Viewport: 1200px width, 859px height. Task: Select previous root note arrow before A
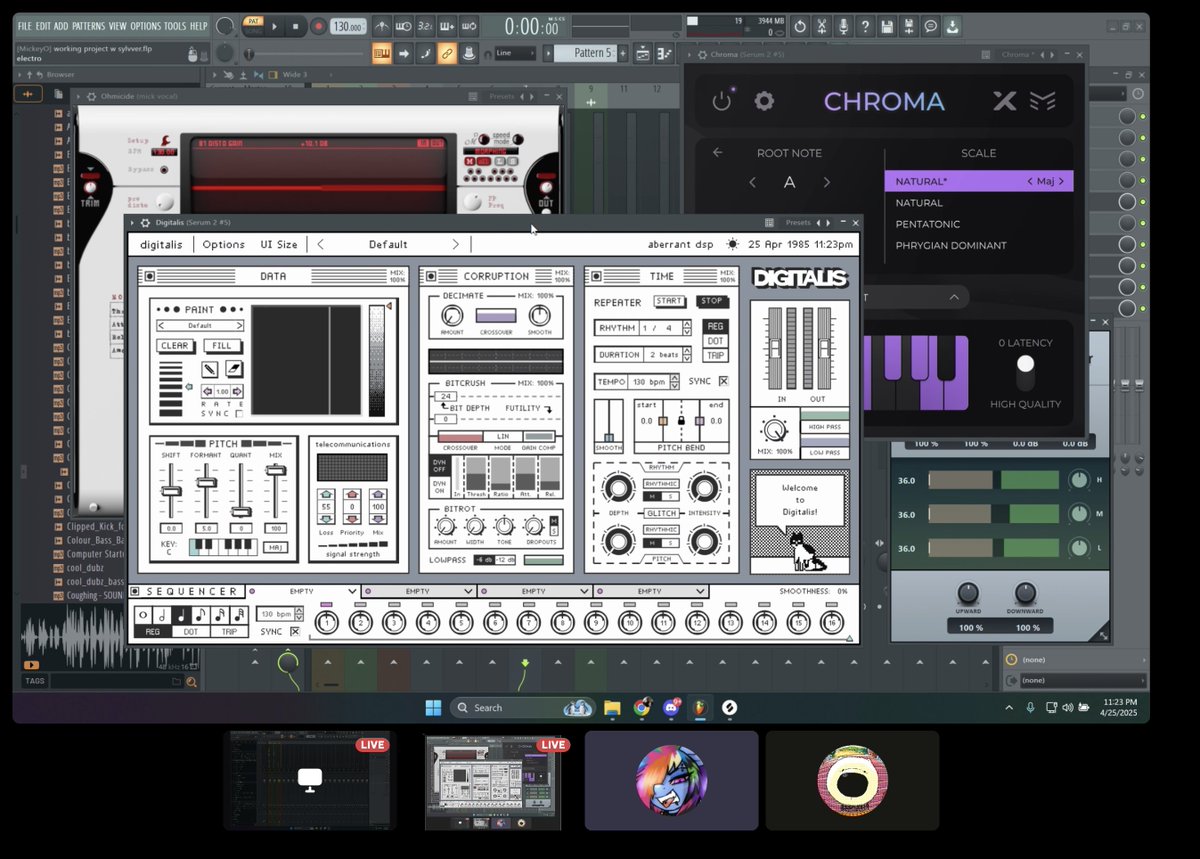[753, 182]
